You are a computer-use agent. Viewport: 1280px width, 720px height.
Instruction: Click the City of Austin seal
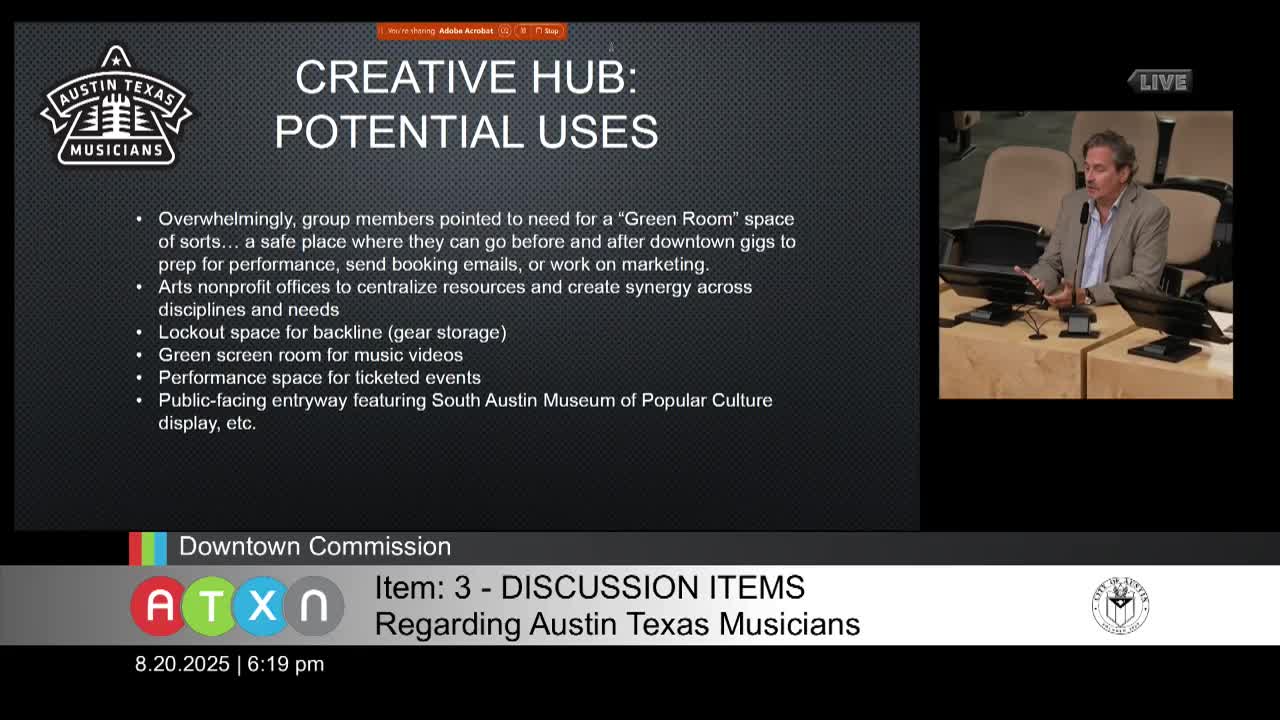click(x=1120, y=605)
